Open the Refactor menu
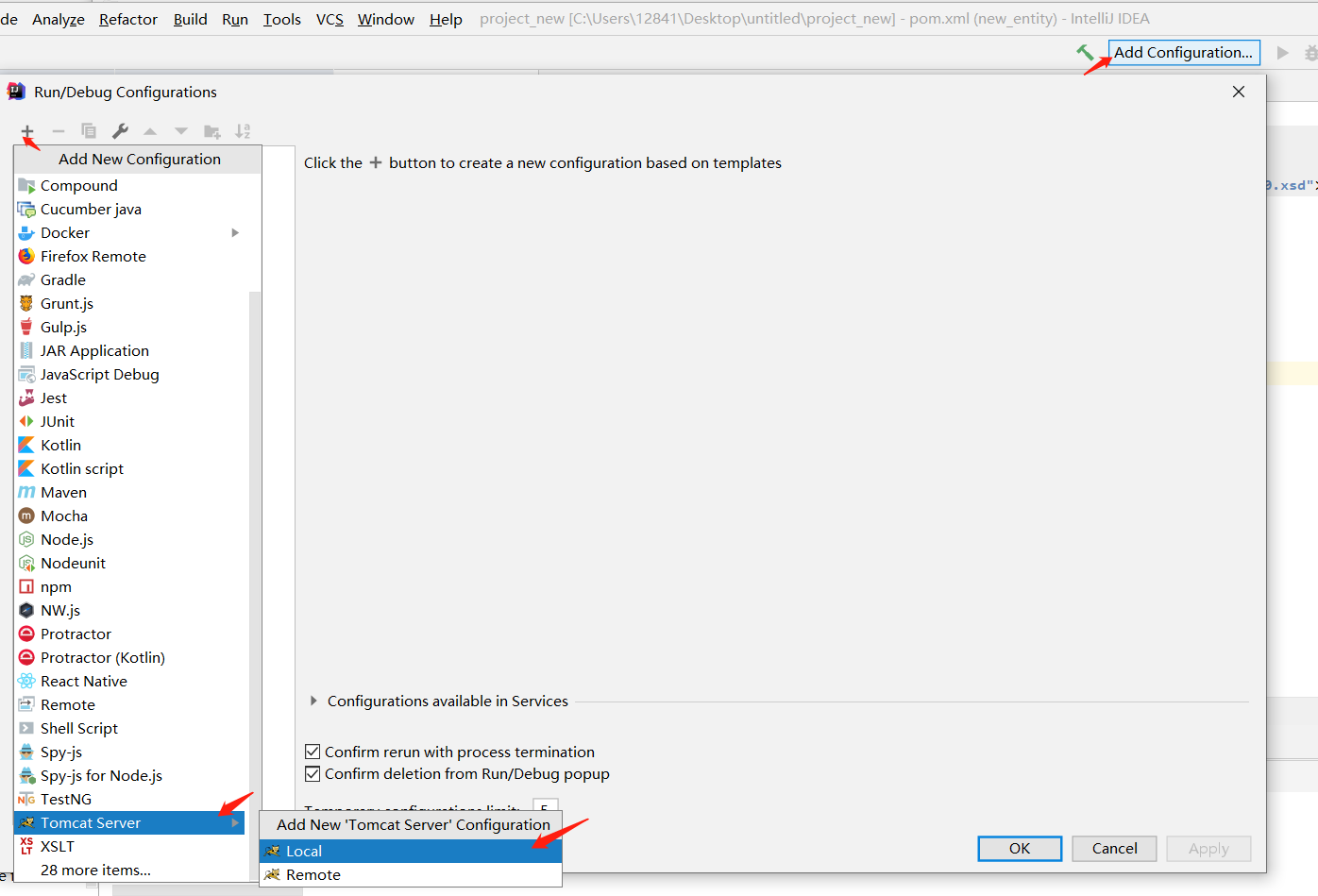1318x896 pixels. (x=128, y=19)
